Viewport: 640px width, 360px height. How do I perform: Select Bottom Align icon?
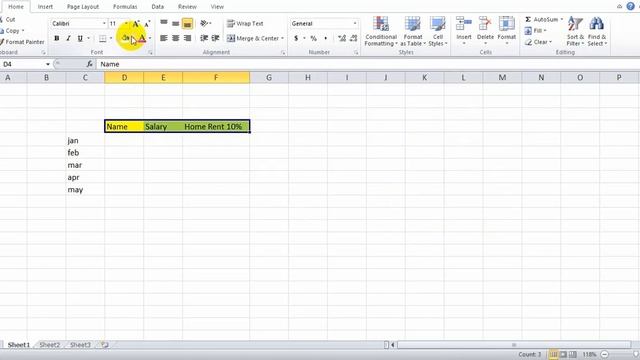click(x=187, y=23)
